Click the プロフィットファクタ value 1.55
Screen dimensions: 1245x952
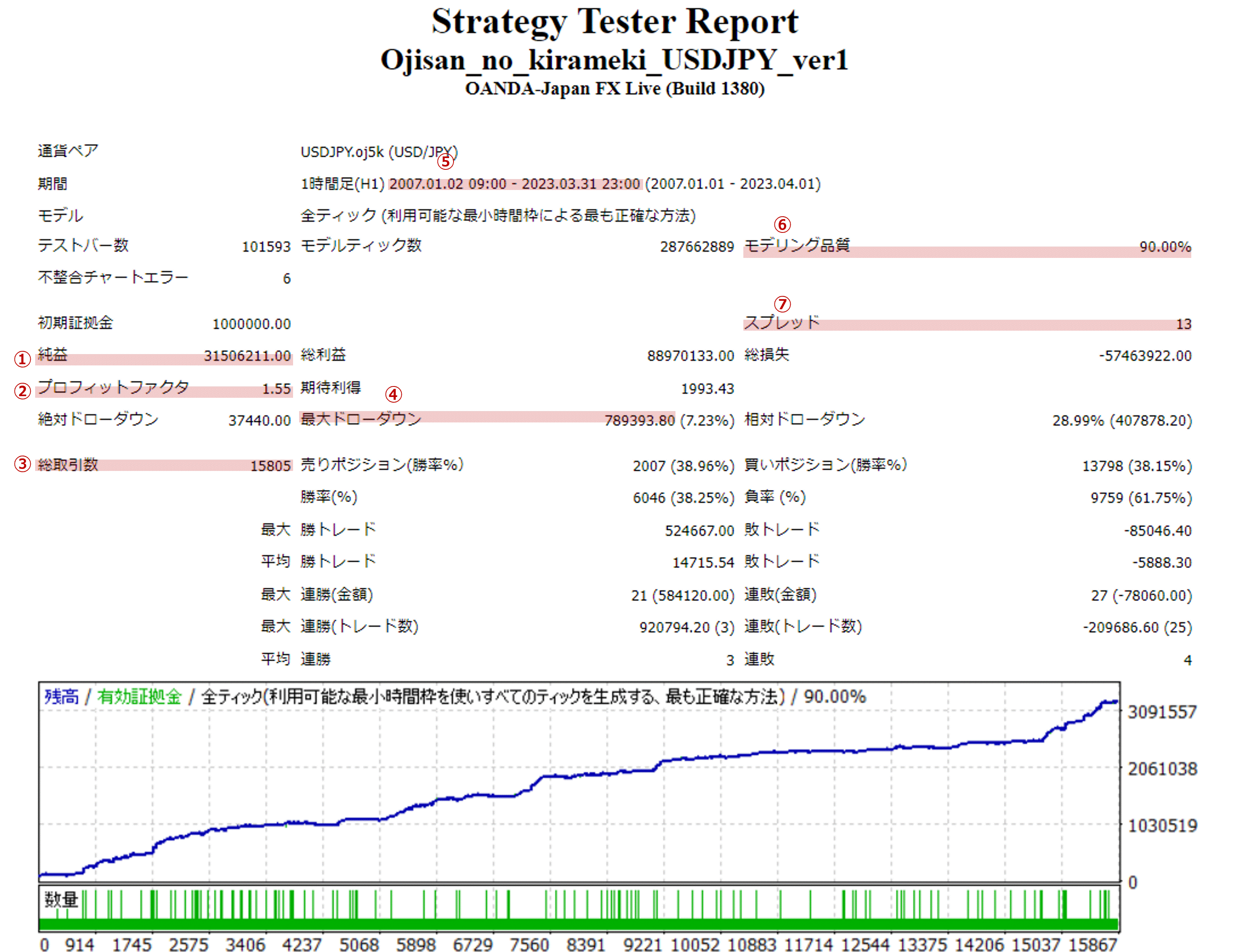pos(276,389)
